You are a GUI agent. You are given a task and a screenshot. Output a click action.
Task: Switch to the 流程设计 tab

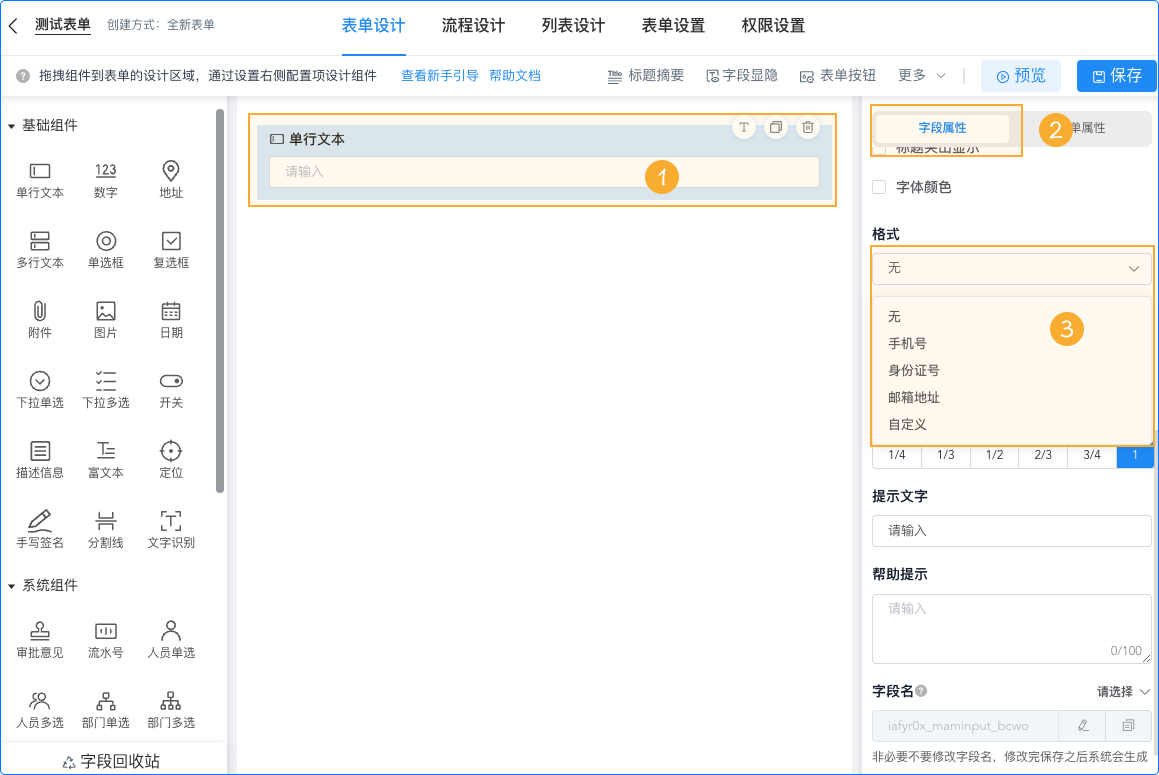473,26
